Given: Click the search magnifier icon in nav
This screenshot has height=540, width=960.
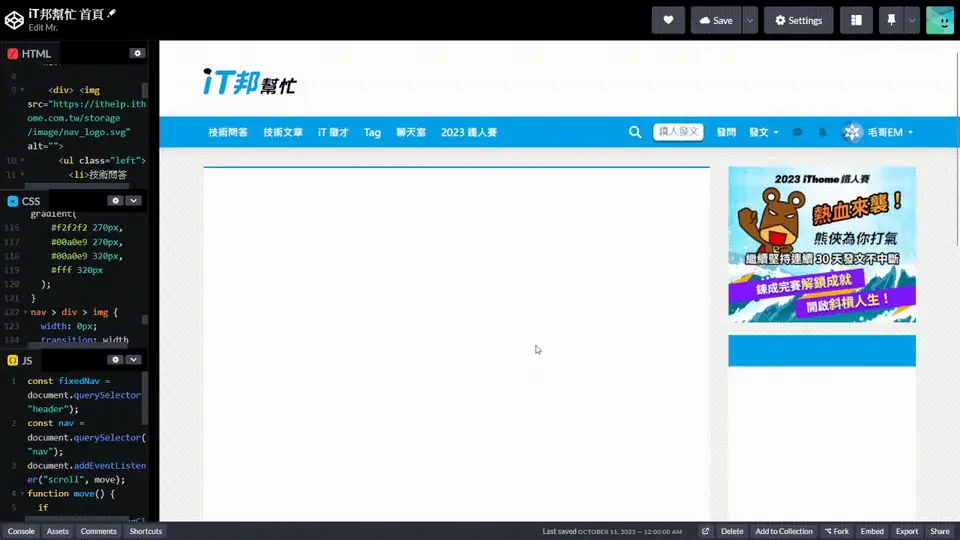Looking at the screenshot, I should tap(635, 132).
